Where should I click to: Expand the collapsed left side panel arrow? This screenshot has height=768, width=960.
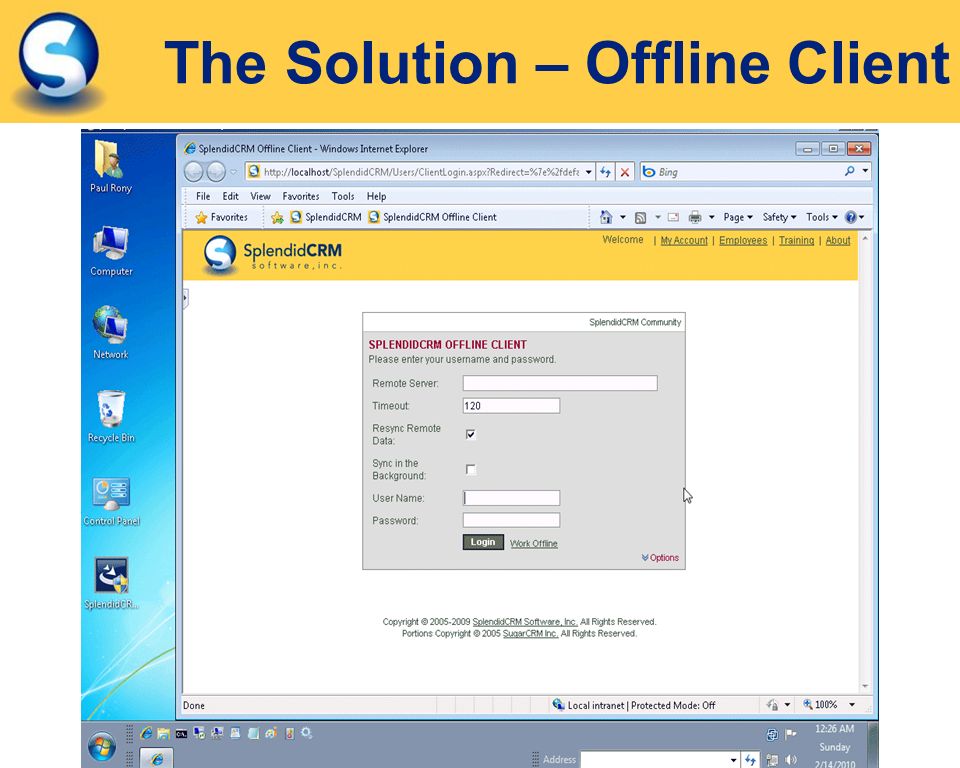click(185, 298)
